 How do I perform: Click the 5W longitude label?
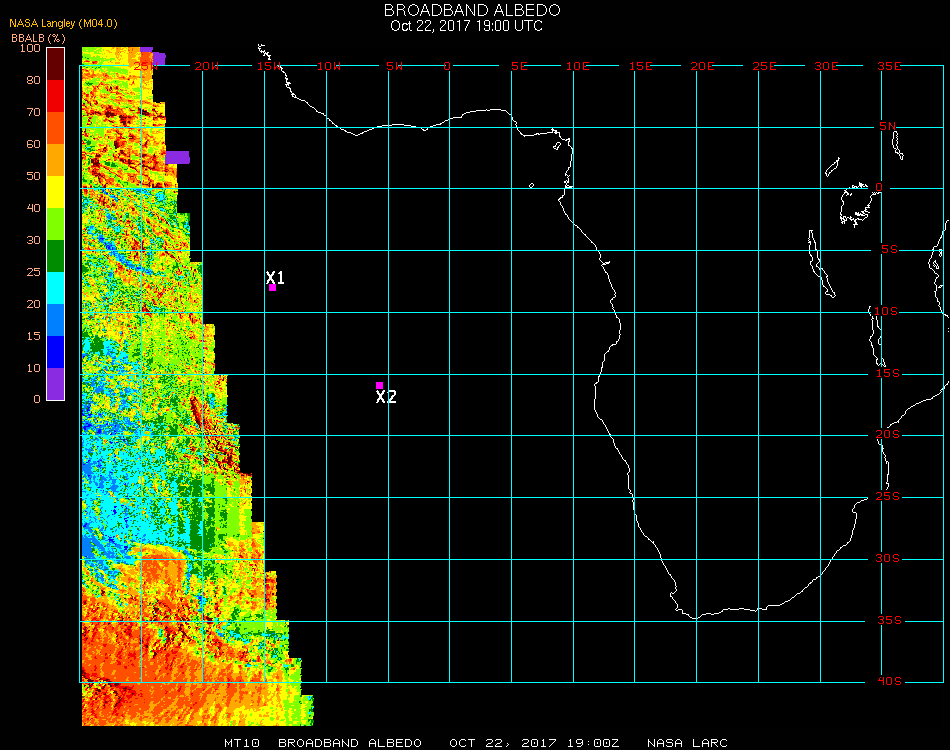click(394, 66)
